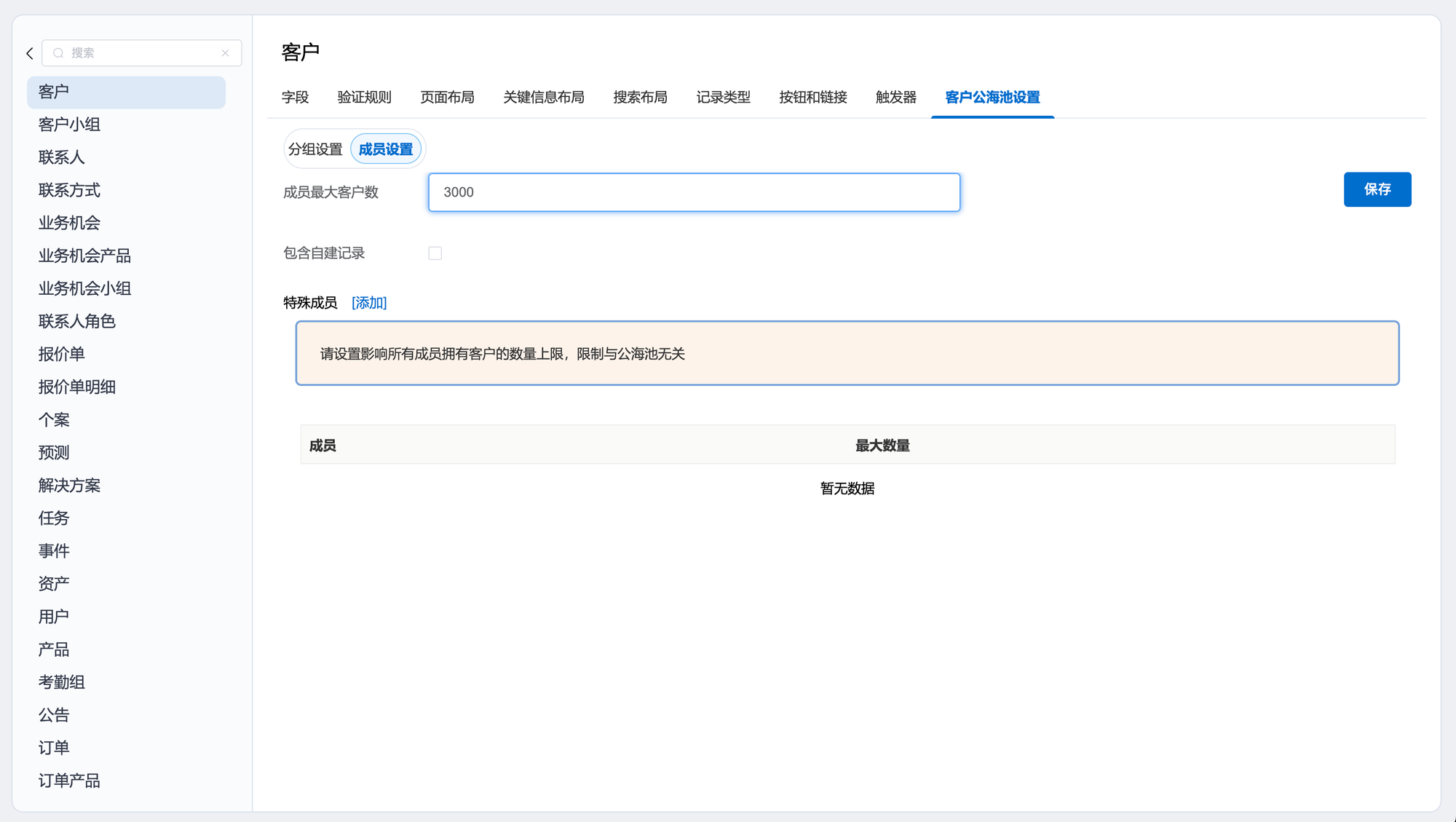Open 业务机会 in the sidebar

pyautogui.click(x=69, y=223)
